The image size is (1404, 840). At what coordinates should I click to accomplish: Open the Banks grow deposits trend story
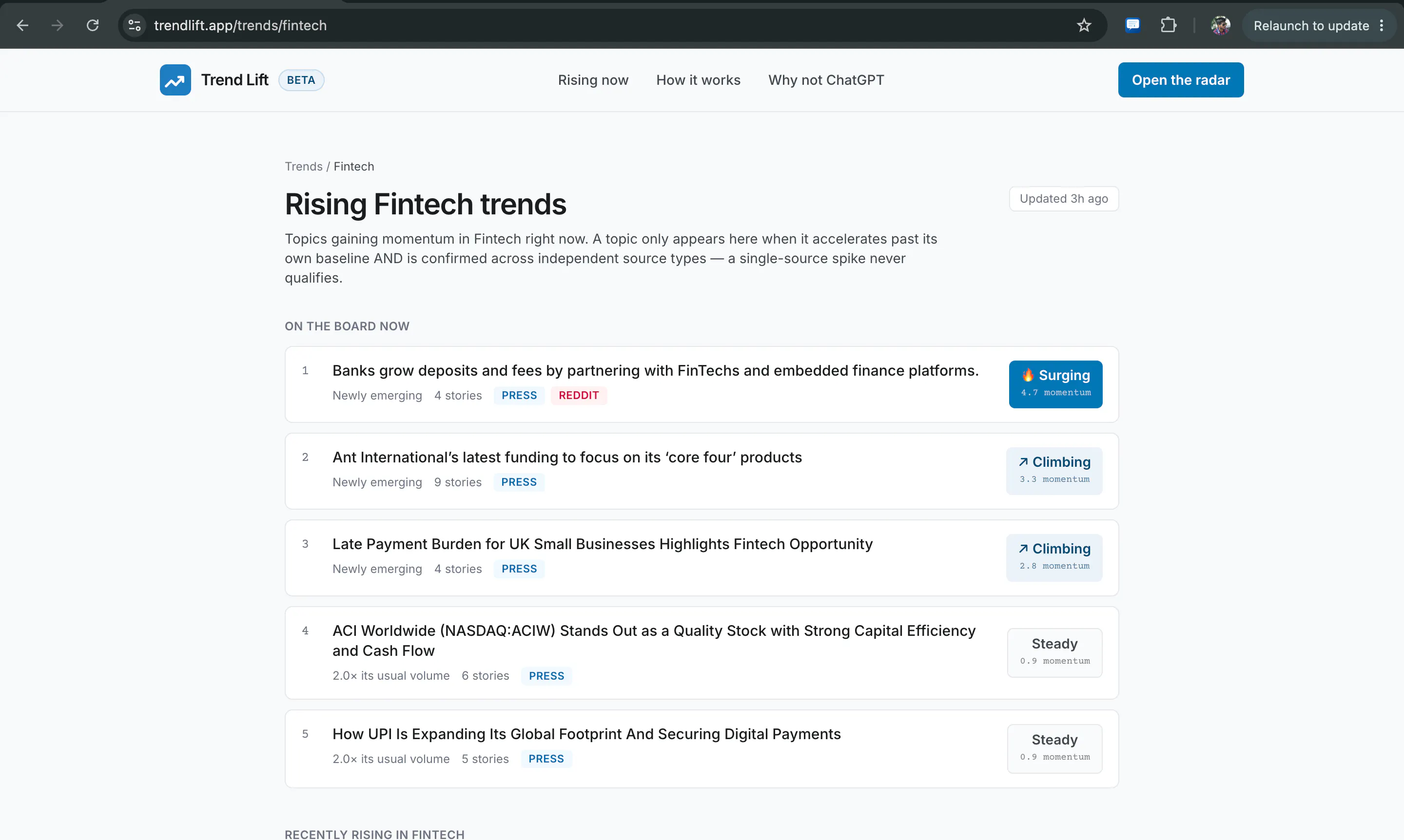pos(655,370)
